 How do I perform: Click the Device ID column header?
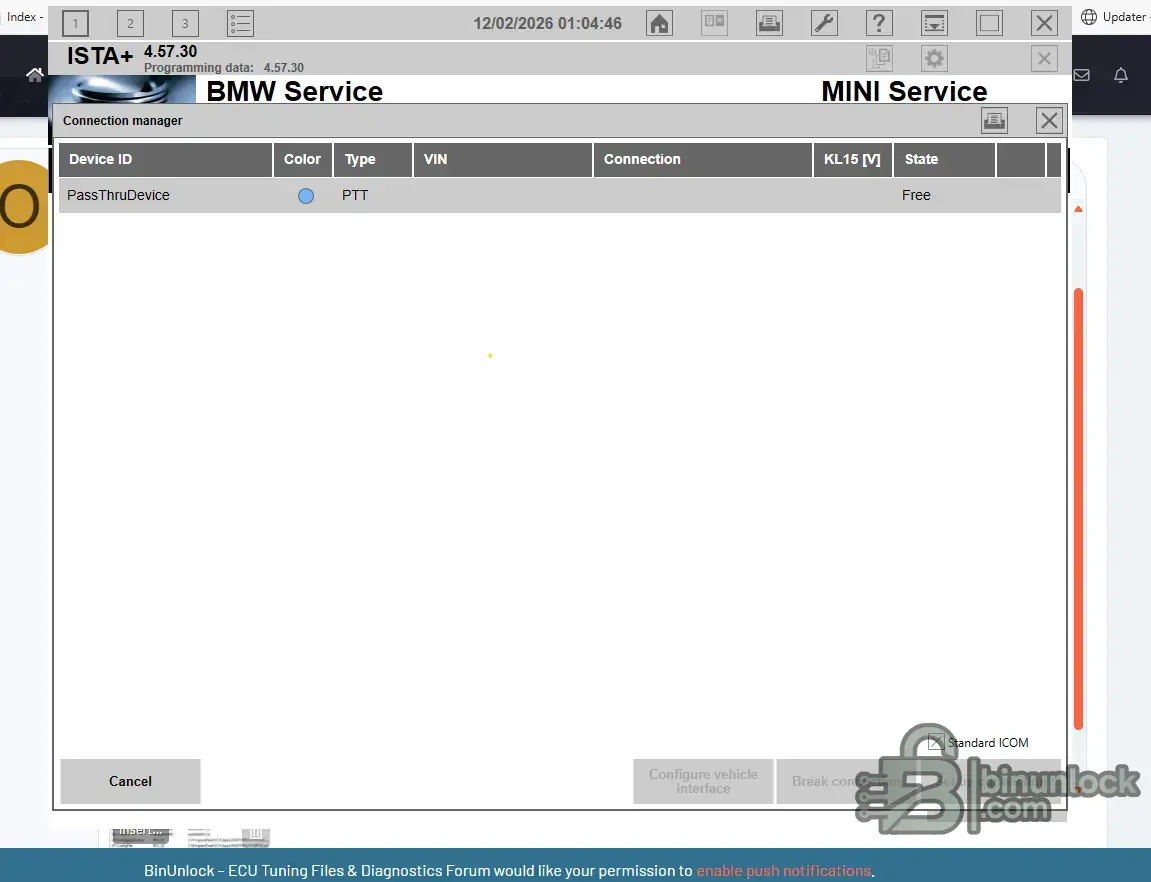pos(165,160)
